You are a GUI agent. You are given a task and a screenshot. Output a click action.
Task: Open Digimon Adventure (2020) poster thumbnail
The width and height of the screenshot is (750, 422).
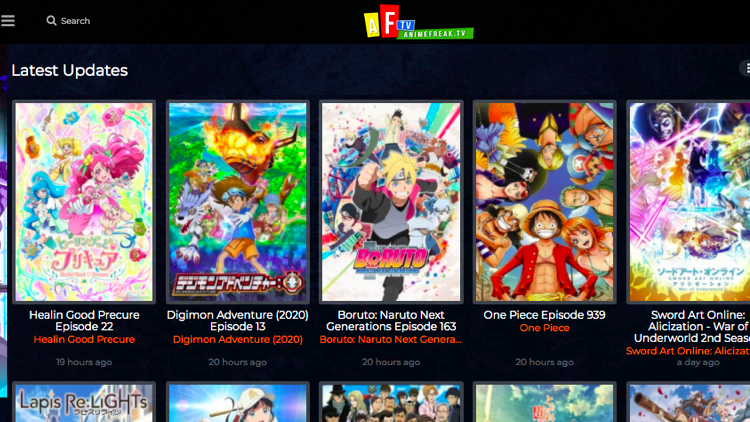point(238,202)
